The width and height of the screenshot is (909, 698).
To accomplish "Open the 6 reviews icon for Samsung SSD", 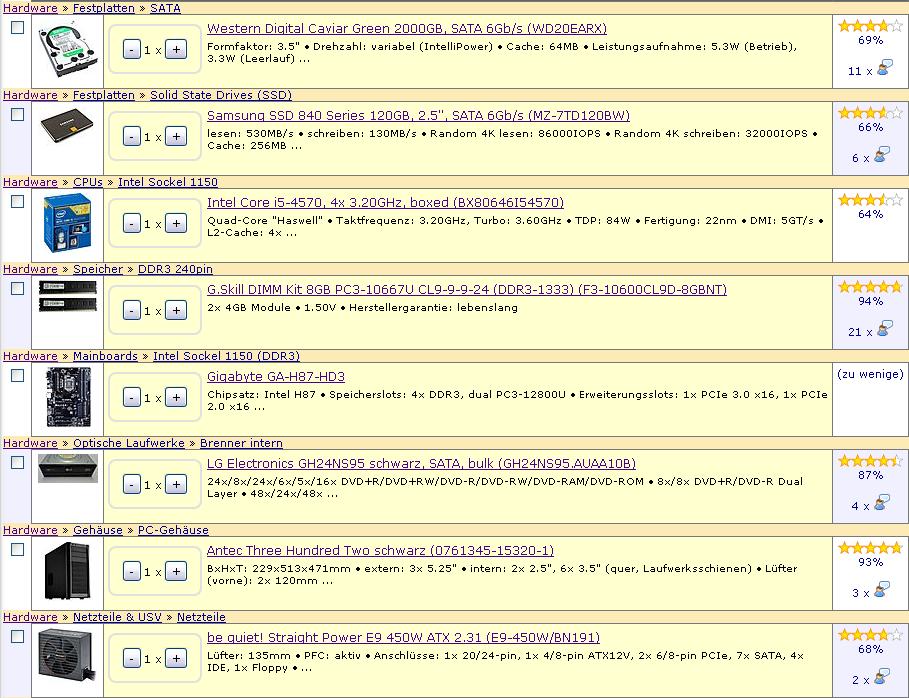I will (882, 155).
